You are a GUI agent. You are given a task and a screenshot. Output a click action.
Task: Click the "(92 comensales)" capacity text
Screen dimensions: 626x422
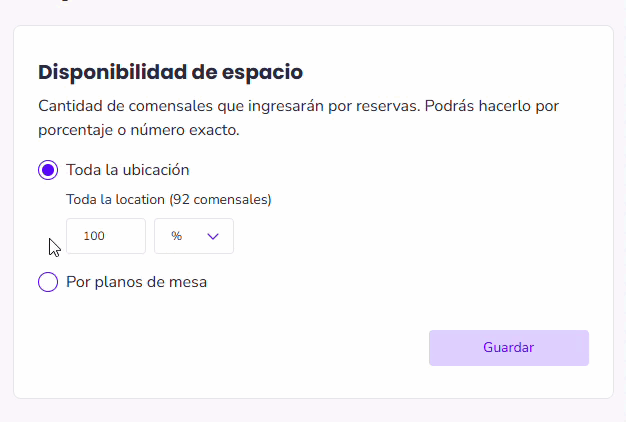tap(220, 199)
